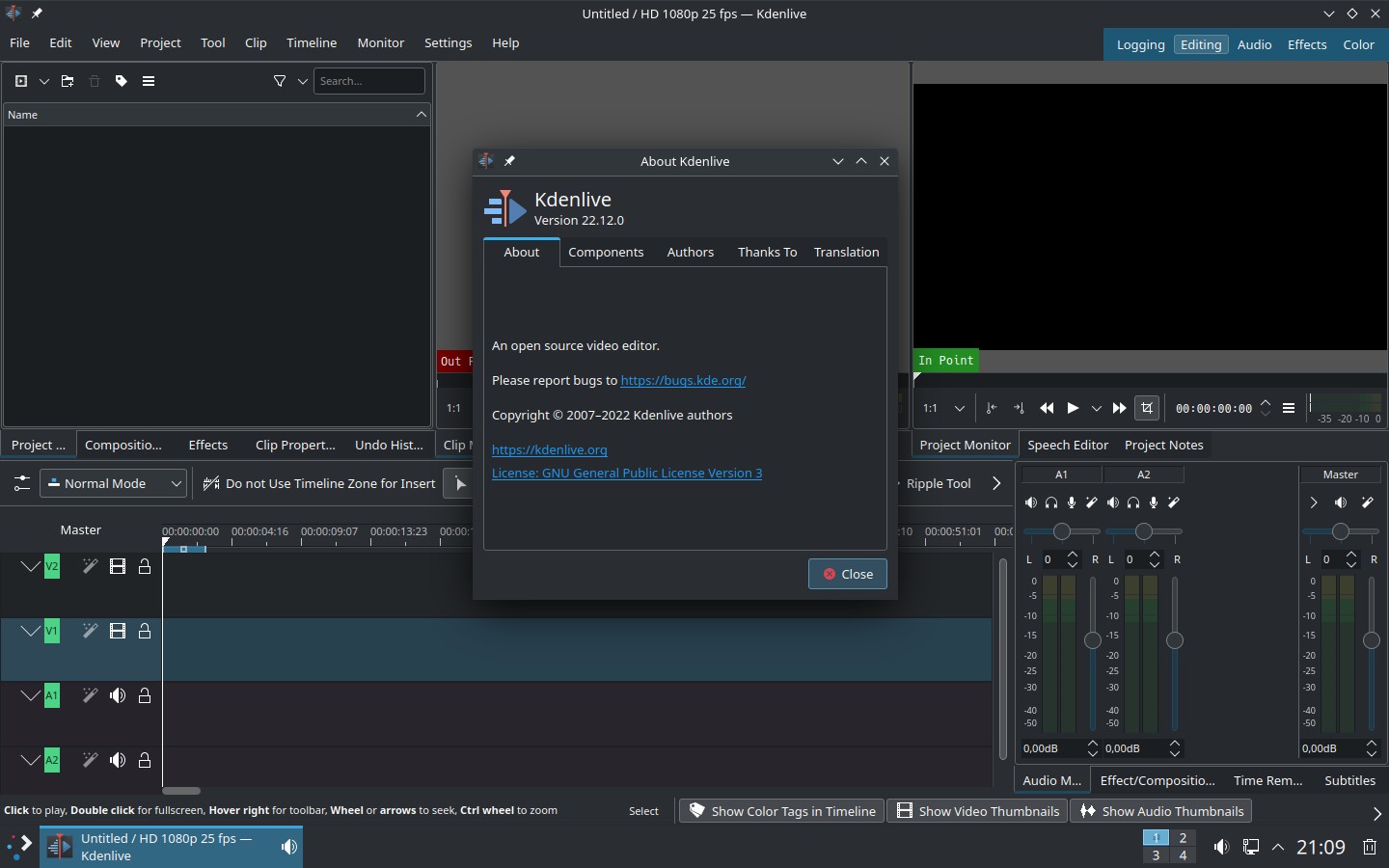The width and height of the screenshot is (1389, 868).
Task: Open the Timeline menu
Action: point(312,42)
